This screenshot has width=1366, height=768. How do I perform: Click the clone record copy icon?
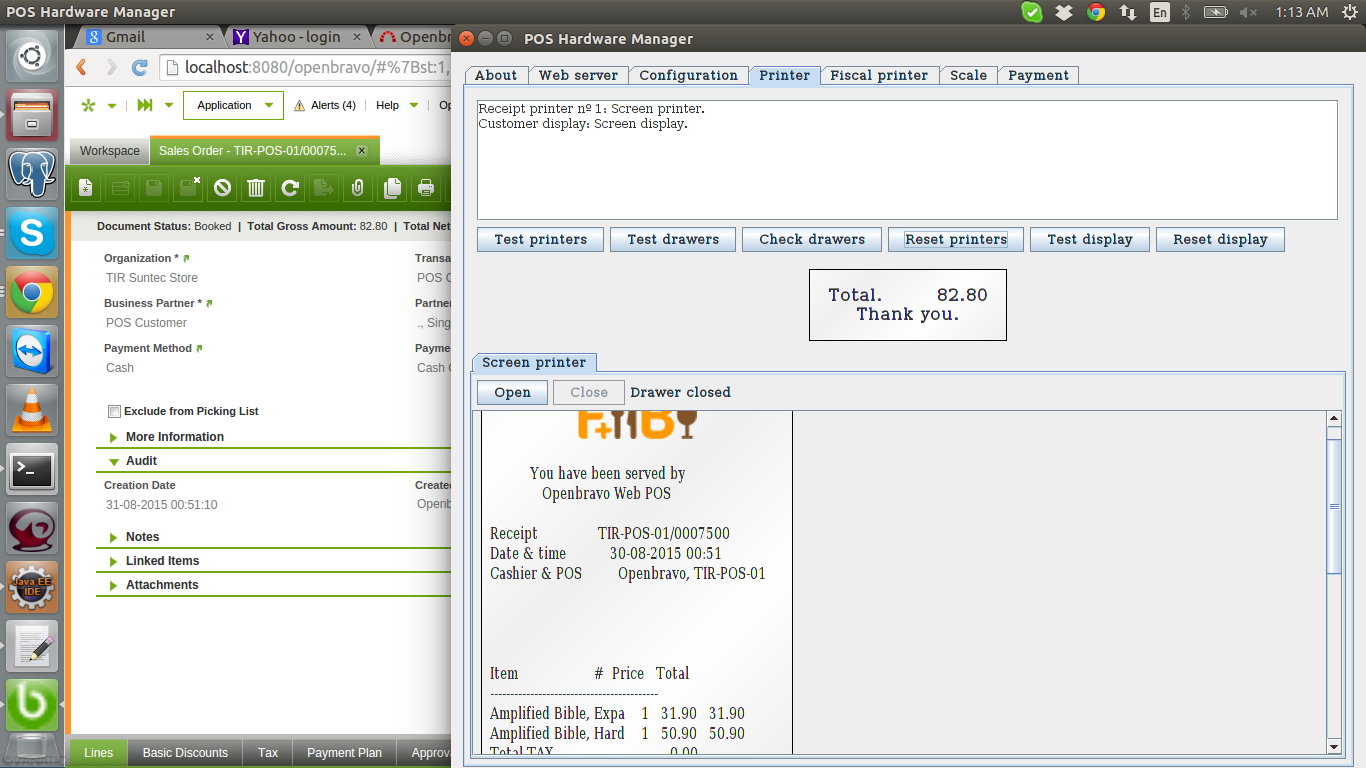point(392,187)
